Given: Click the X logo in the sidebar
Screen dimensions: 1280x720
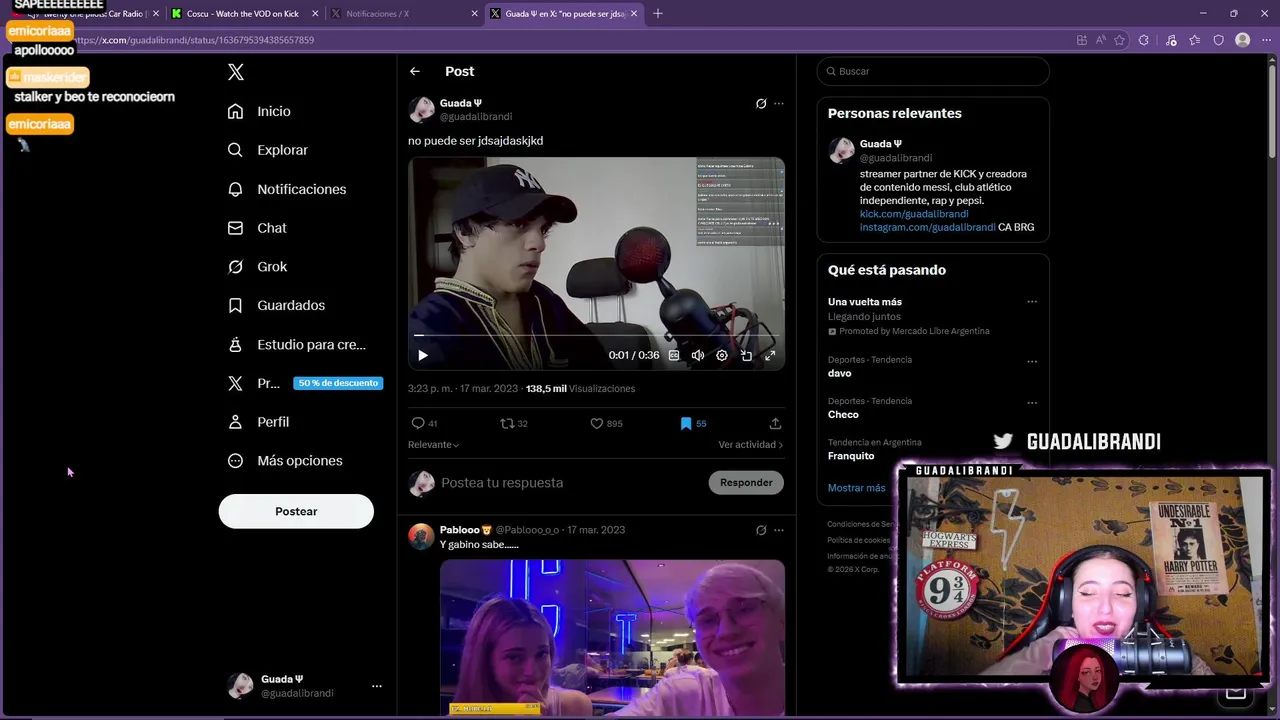Looking at the screenshot, I should coord(236,72).
